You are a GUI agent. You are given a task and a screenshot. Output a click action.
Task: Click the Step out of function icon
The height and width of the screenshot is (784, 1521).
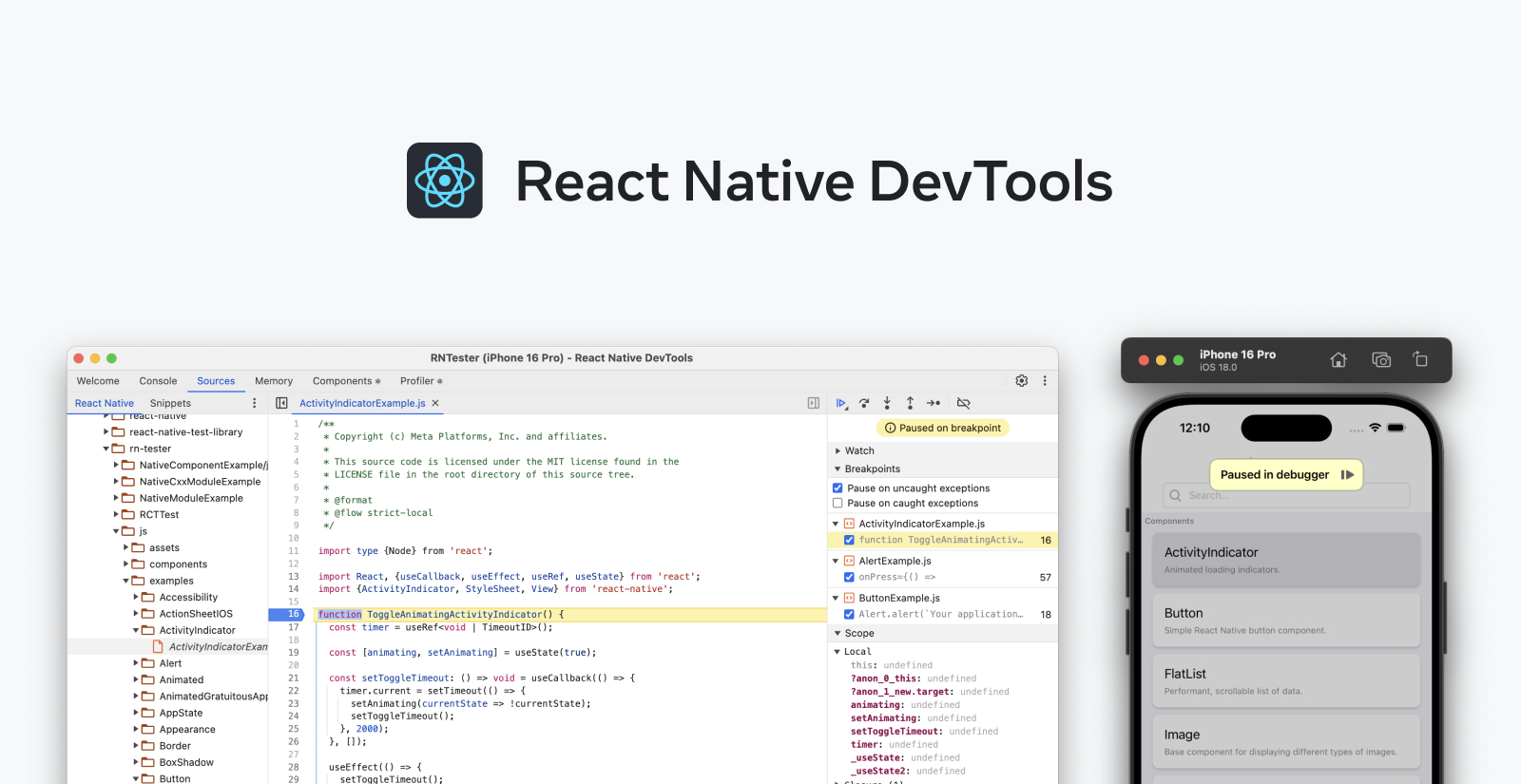click(910, 403)
